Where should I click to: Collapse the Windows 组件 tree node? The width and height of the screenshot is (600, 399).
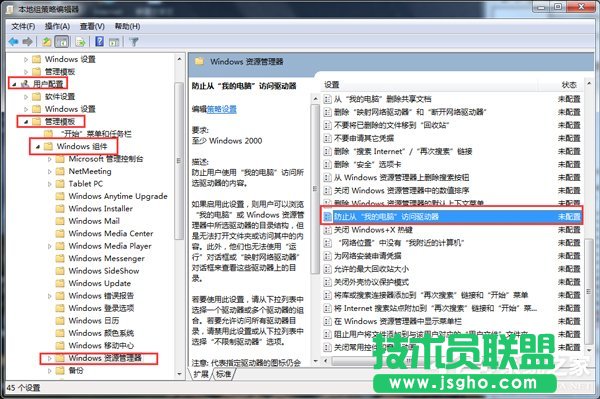[38, 147]
